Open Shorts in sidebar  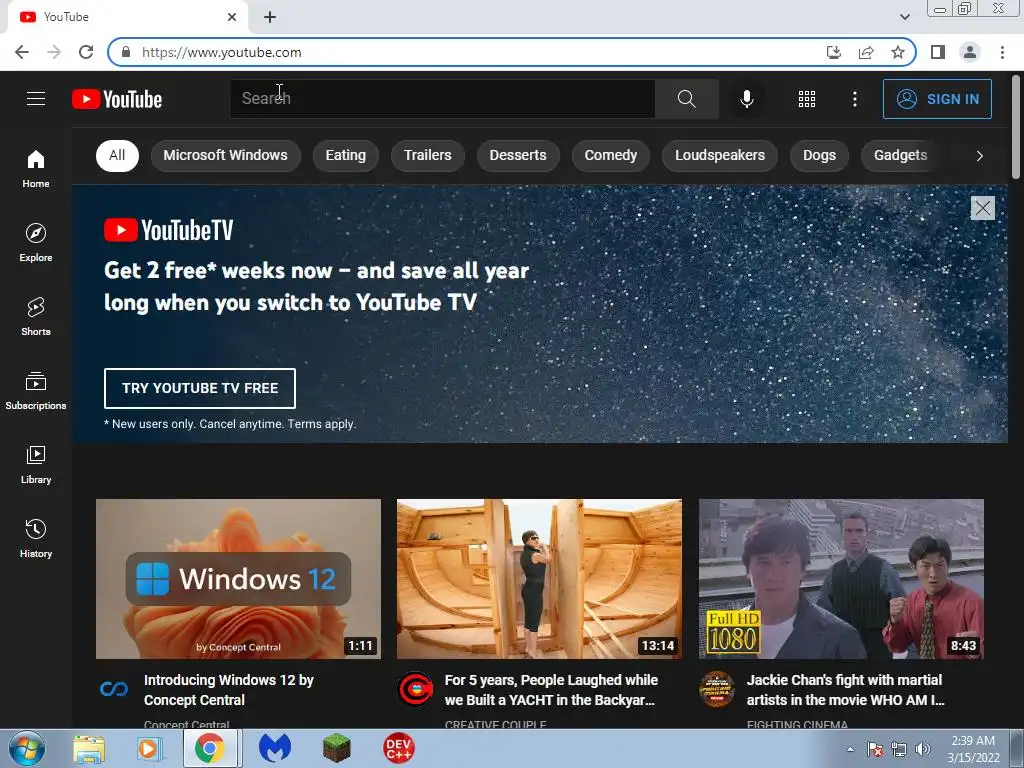36,316
